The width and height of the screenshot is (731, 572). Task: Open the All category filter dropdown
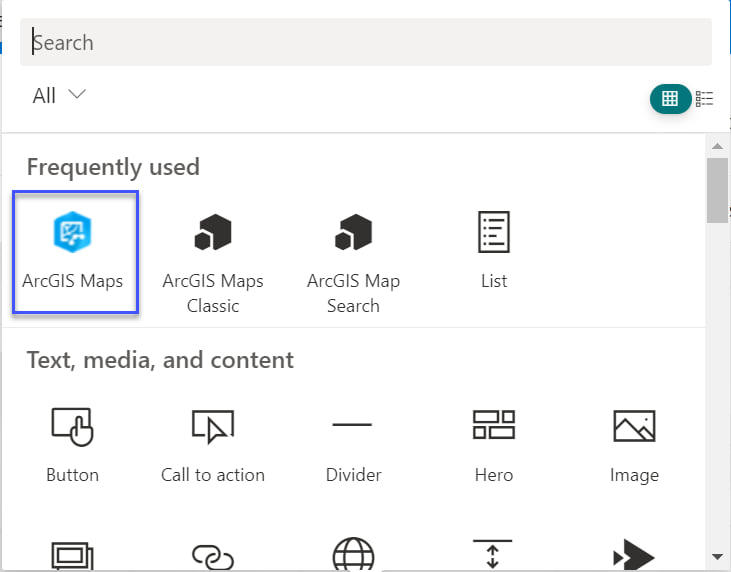tap(59, 96)
